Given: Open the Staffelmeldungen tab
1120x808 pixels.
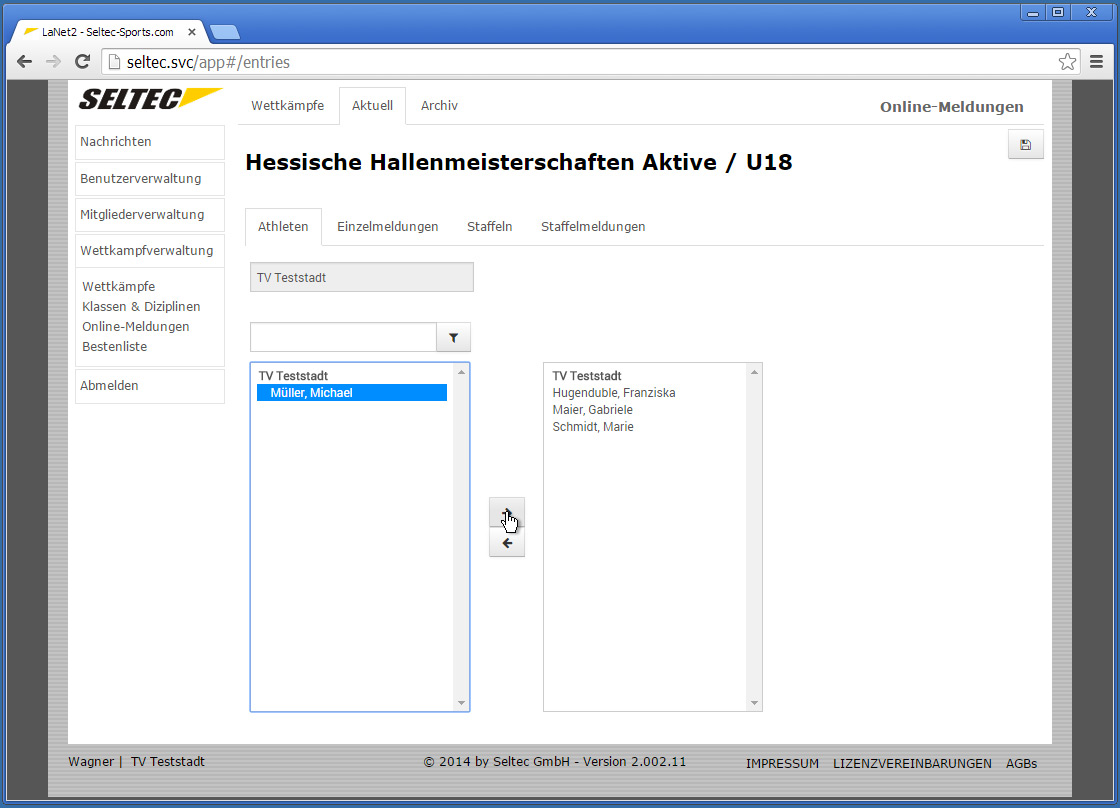Looking at the screenshot, I should [593, 227].
